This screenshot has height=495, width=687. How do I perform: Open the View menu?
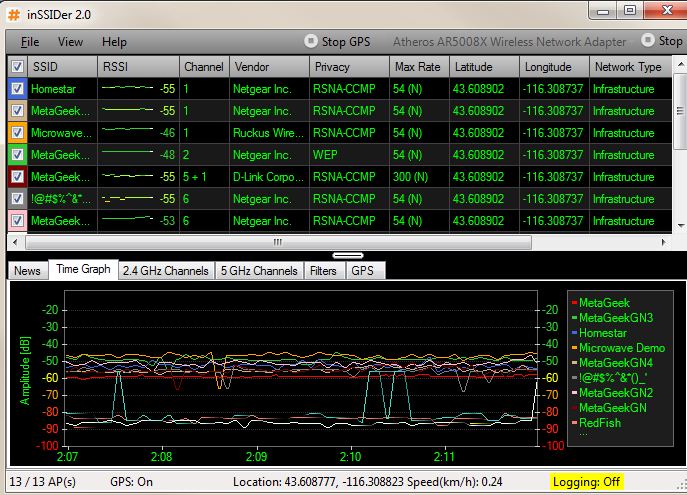[70, 42]
